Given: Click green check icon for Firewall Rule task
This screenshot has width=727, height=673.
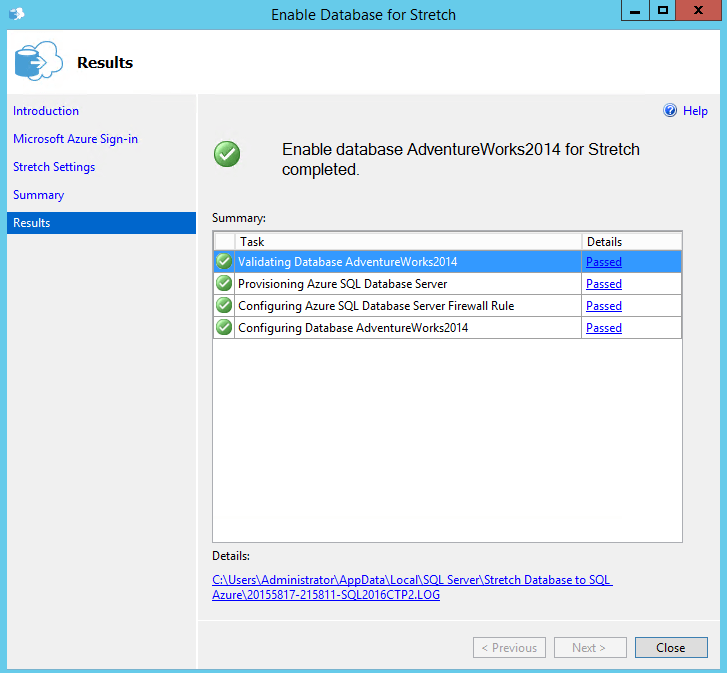Looking at the screenshot, I should tap(224, 306).
